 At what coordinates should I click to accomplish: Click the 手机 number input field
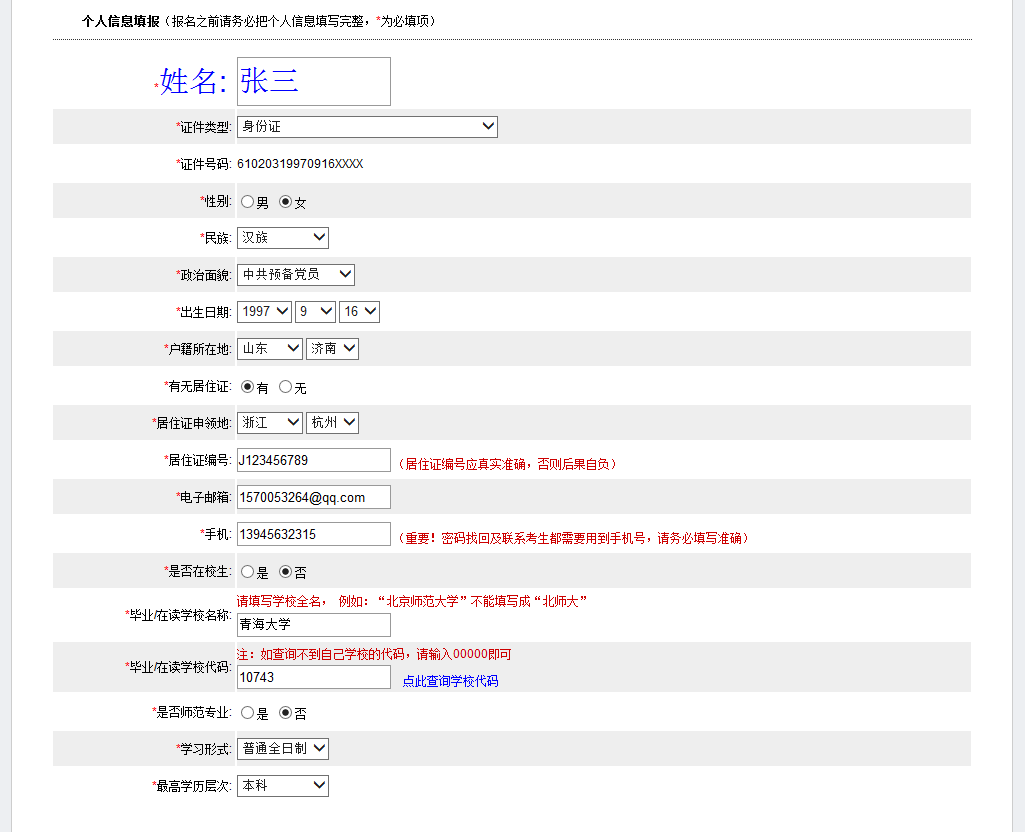coord(313,534)
